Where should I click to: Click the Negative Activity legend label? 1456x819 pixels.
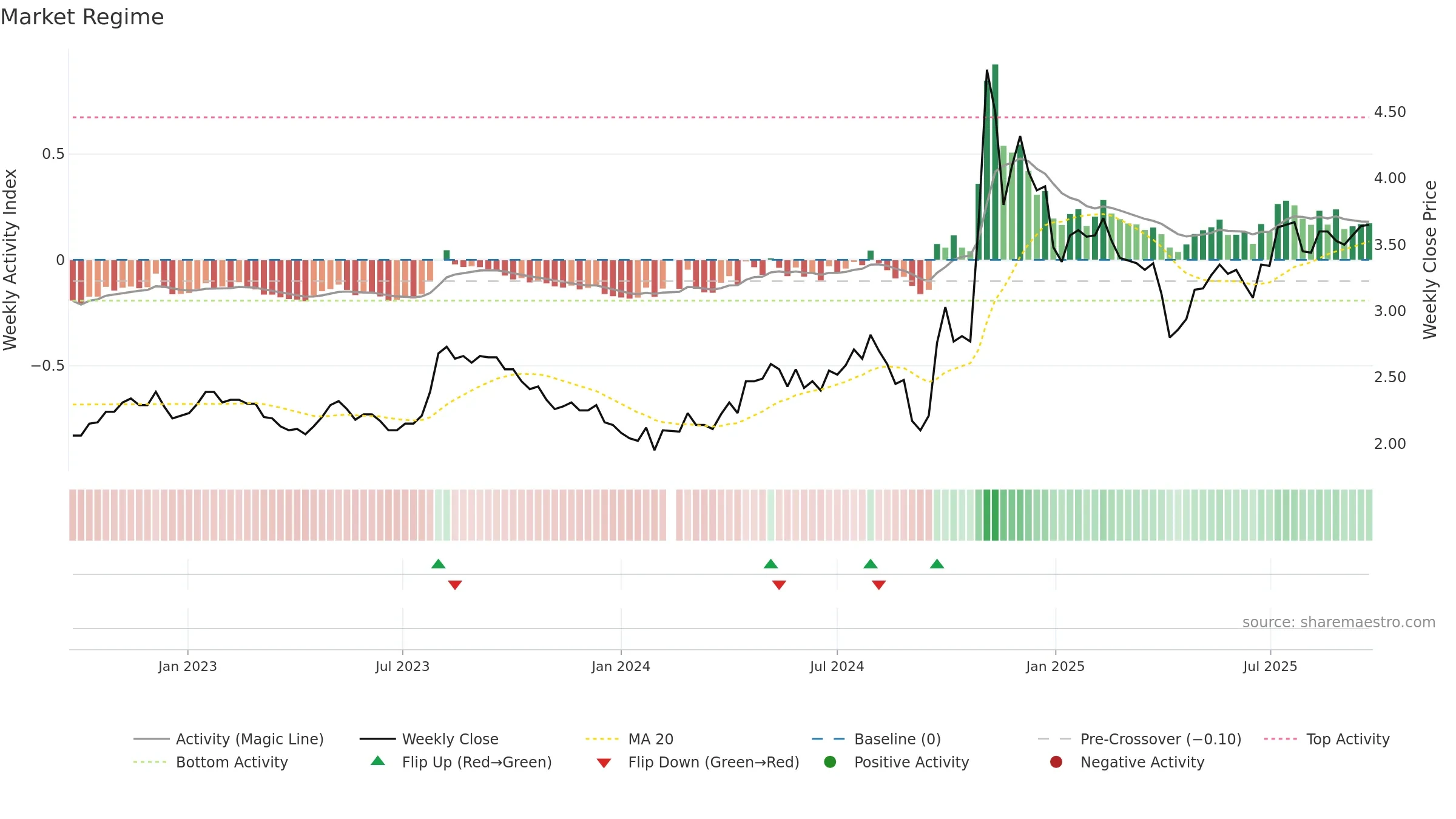point(1142,762)
